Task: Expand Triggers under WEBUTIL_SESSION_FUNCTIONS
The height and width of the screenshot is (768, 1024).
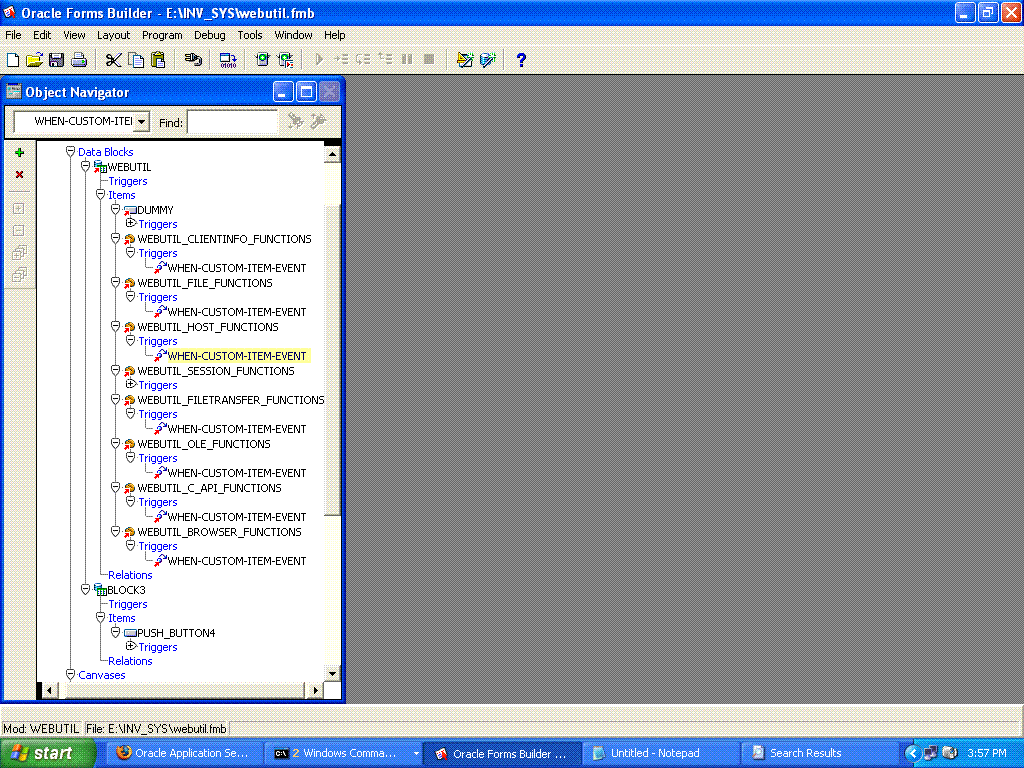Action: pos(130,385)
